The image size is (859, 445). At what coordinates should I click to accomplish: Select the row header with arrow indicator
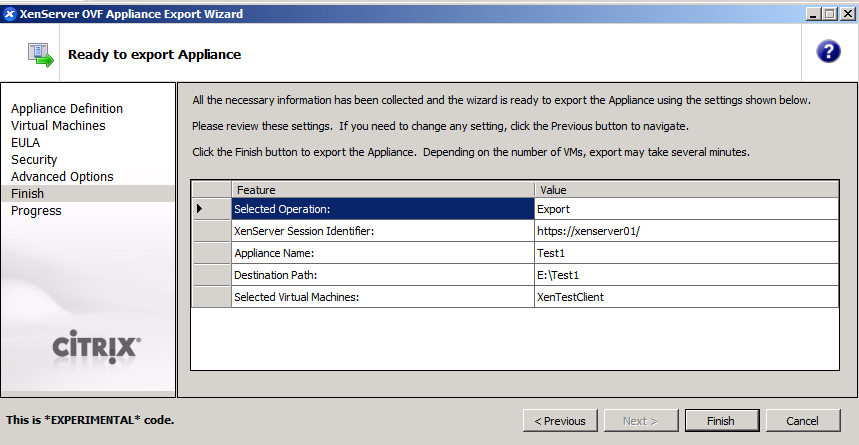click(x=211, y=209)
